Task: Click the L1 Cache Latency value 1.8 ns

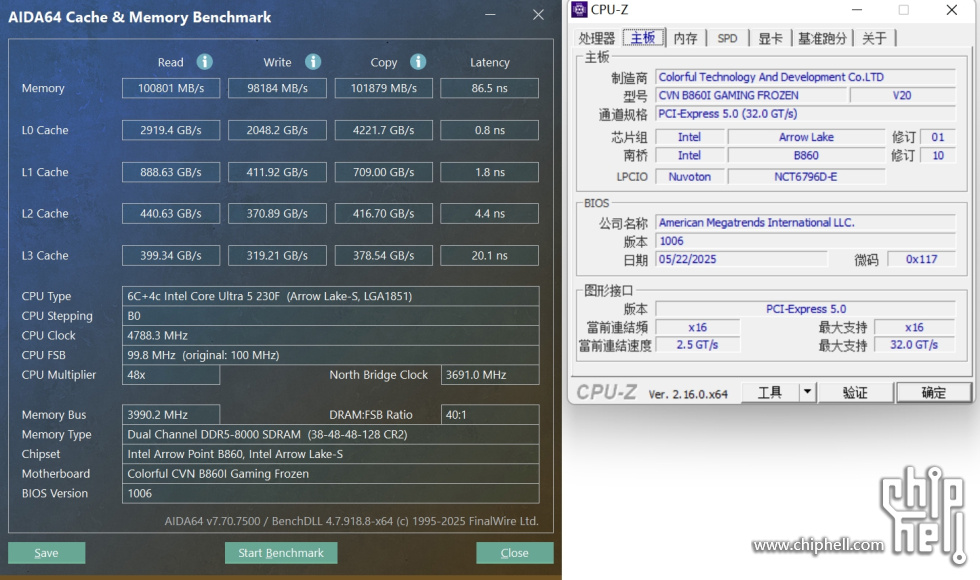Action: pos(489,172)
